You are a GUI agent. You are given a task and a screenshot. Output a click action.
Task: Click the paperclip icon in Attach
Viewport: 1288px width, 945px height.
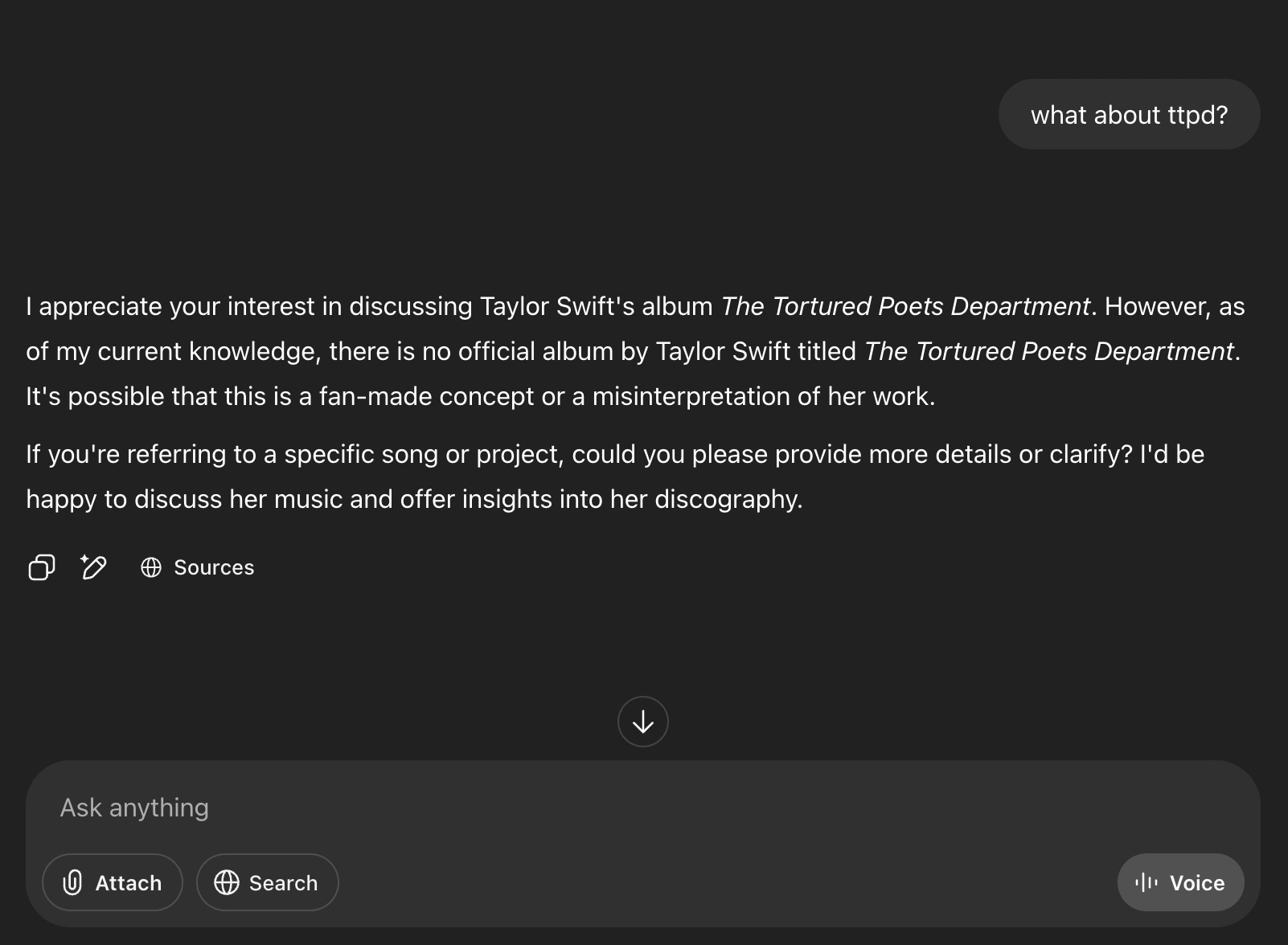coord(72,882)
